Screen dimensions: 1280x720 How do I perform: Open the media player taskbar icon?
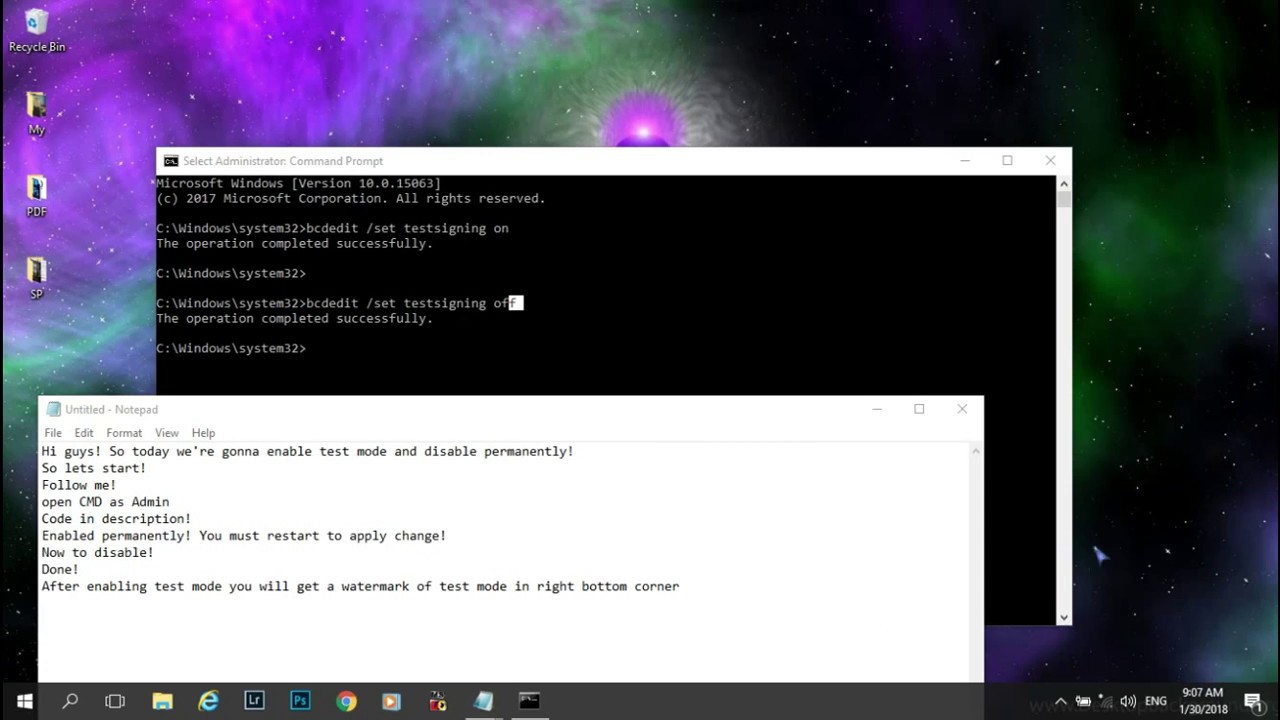coord(391,701)
